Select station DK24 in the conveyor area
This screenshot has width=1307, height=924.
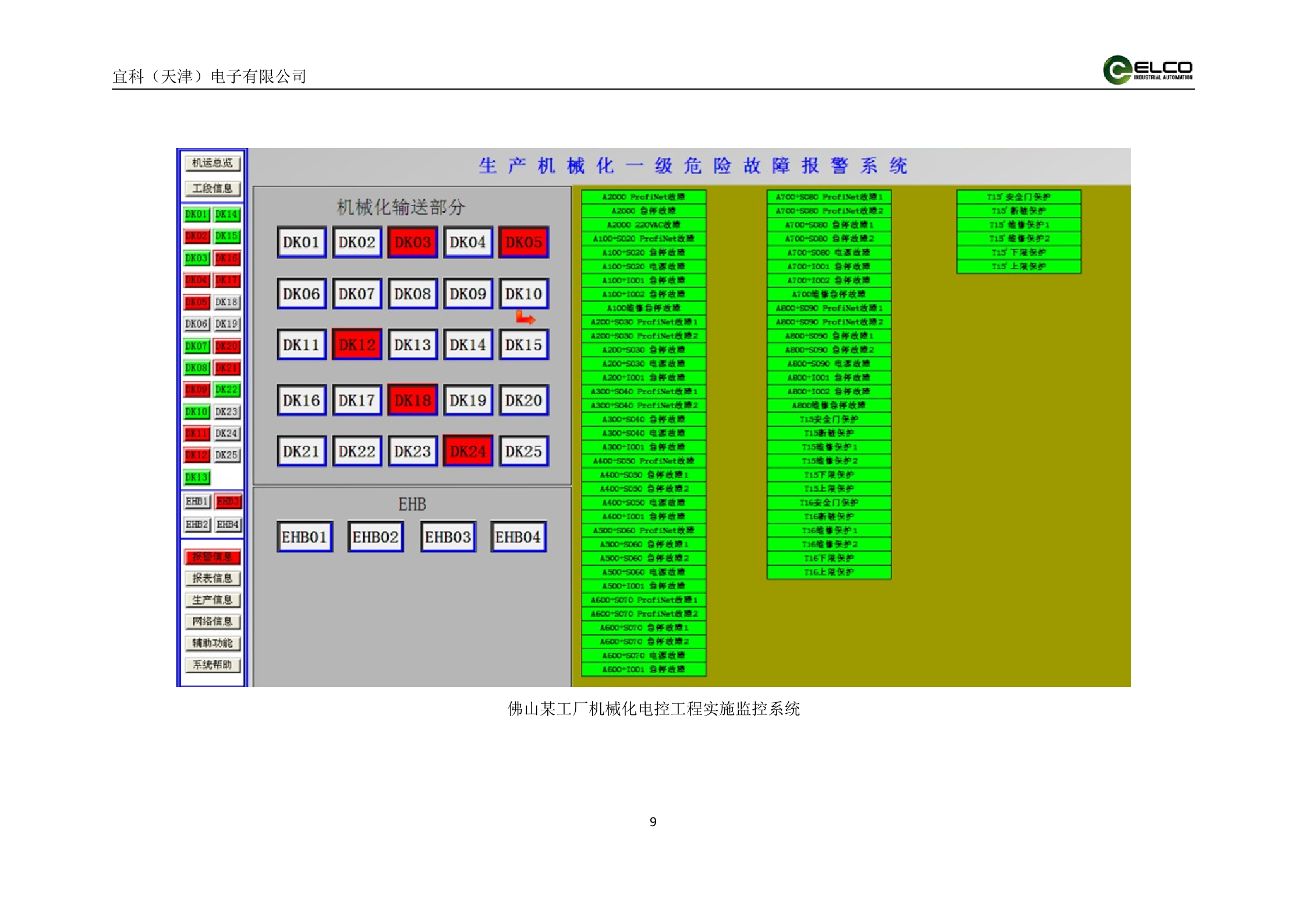pyautogui.click(x=467, y=450)
